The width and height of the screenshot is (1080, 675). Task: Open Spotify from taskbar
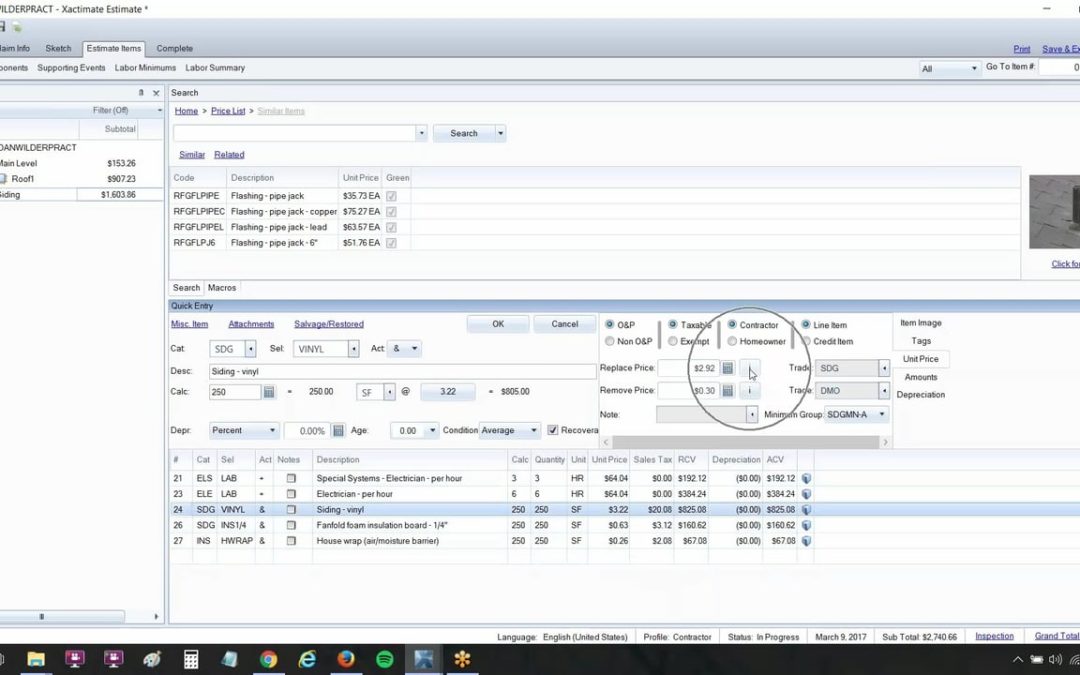(385, 659)
